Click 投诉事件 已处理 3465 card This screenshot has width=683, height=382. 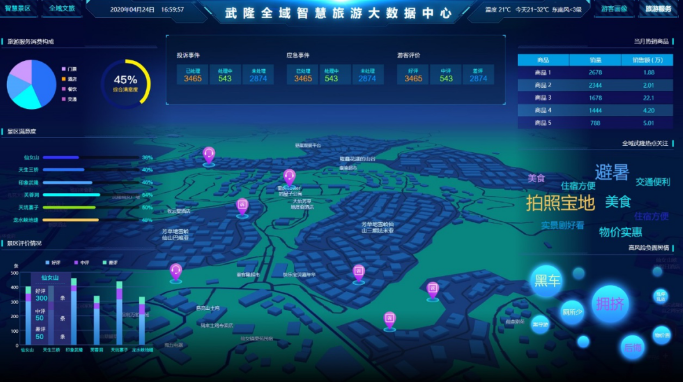tap(193, 74)
